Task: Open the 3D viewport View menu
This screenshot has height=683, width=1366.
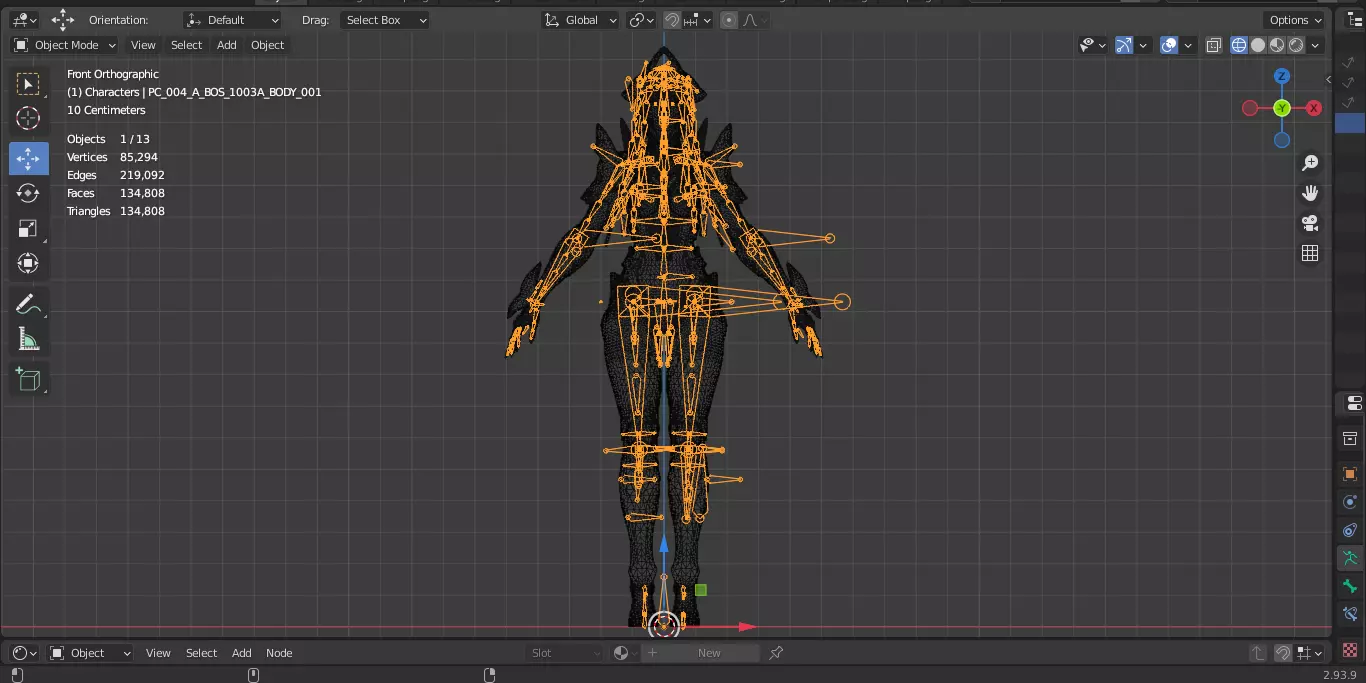Action: [143, 45]
